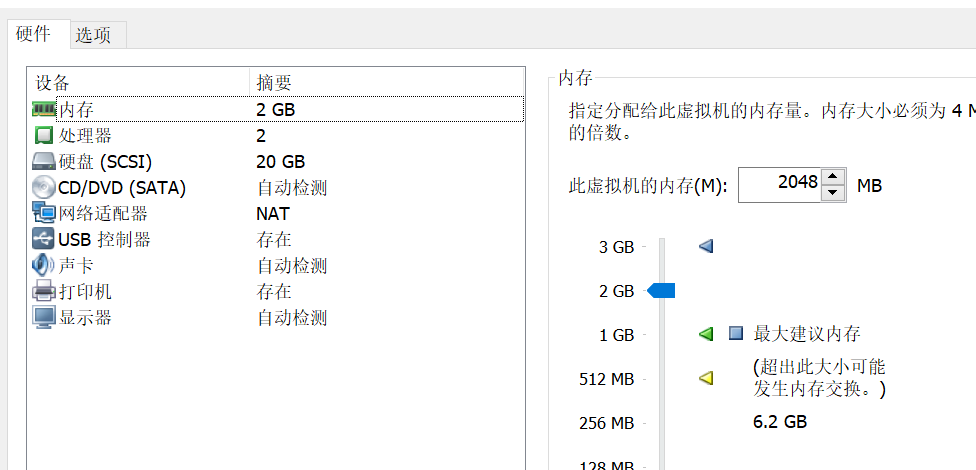Click the yellow triangle memory marker
Viewport: 976px width, 470px height.
706,378
